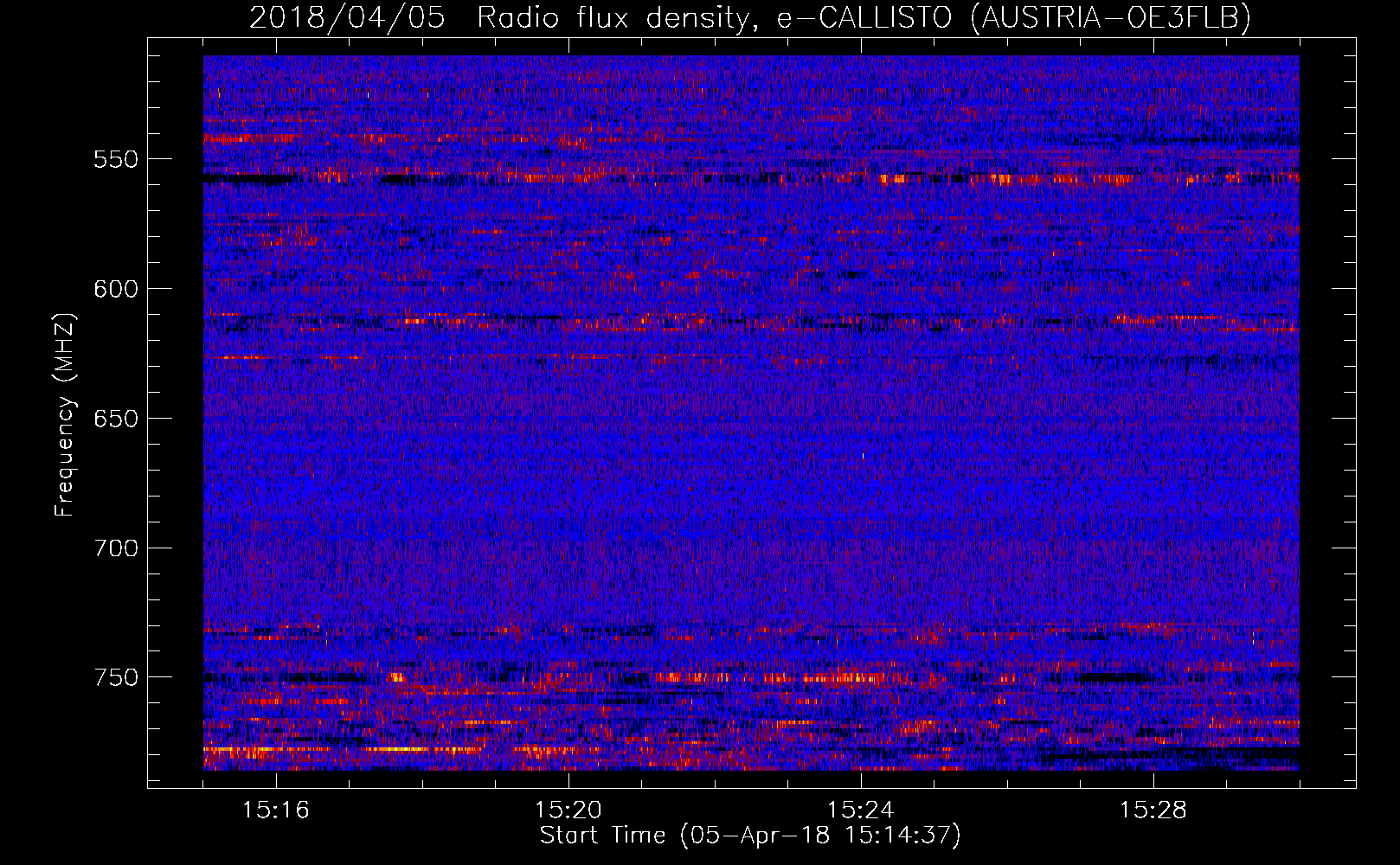Screen dimensions: 1400x865
Task: Click the 15:28 time tick label
Action: coord(1153,811)
